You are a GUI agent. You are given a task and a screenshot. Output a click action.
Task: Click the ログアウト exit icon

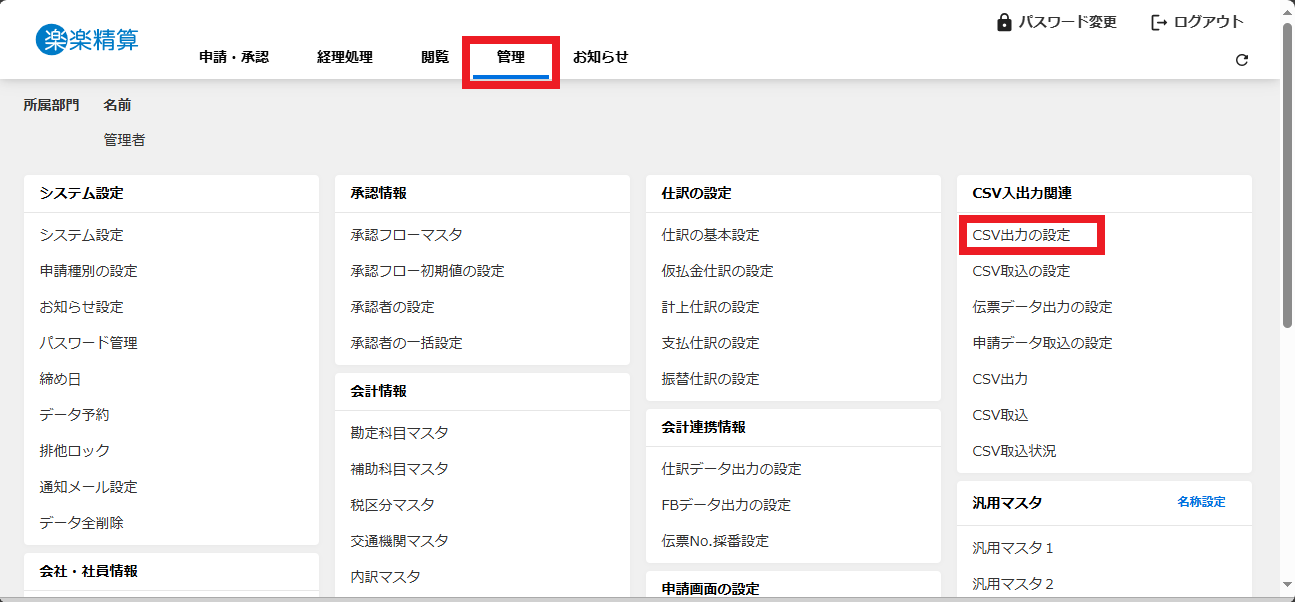point(1159,22)
